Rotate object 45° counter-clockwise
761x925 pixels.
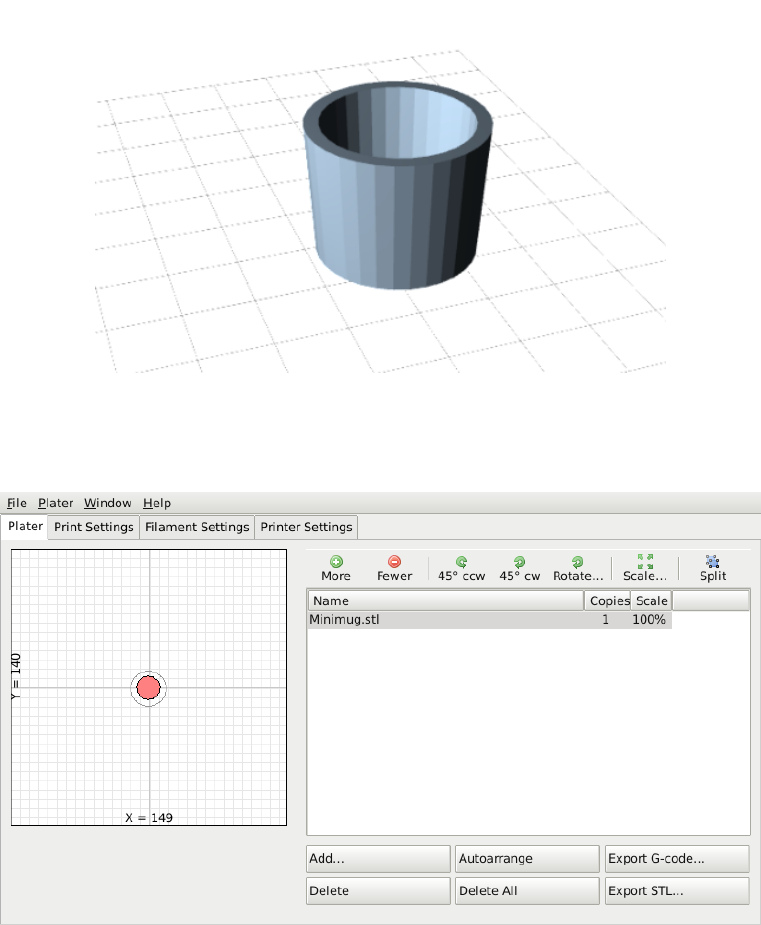[x=461, y=568]
